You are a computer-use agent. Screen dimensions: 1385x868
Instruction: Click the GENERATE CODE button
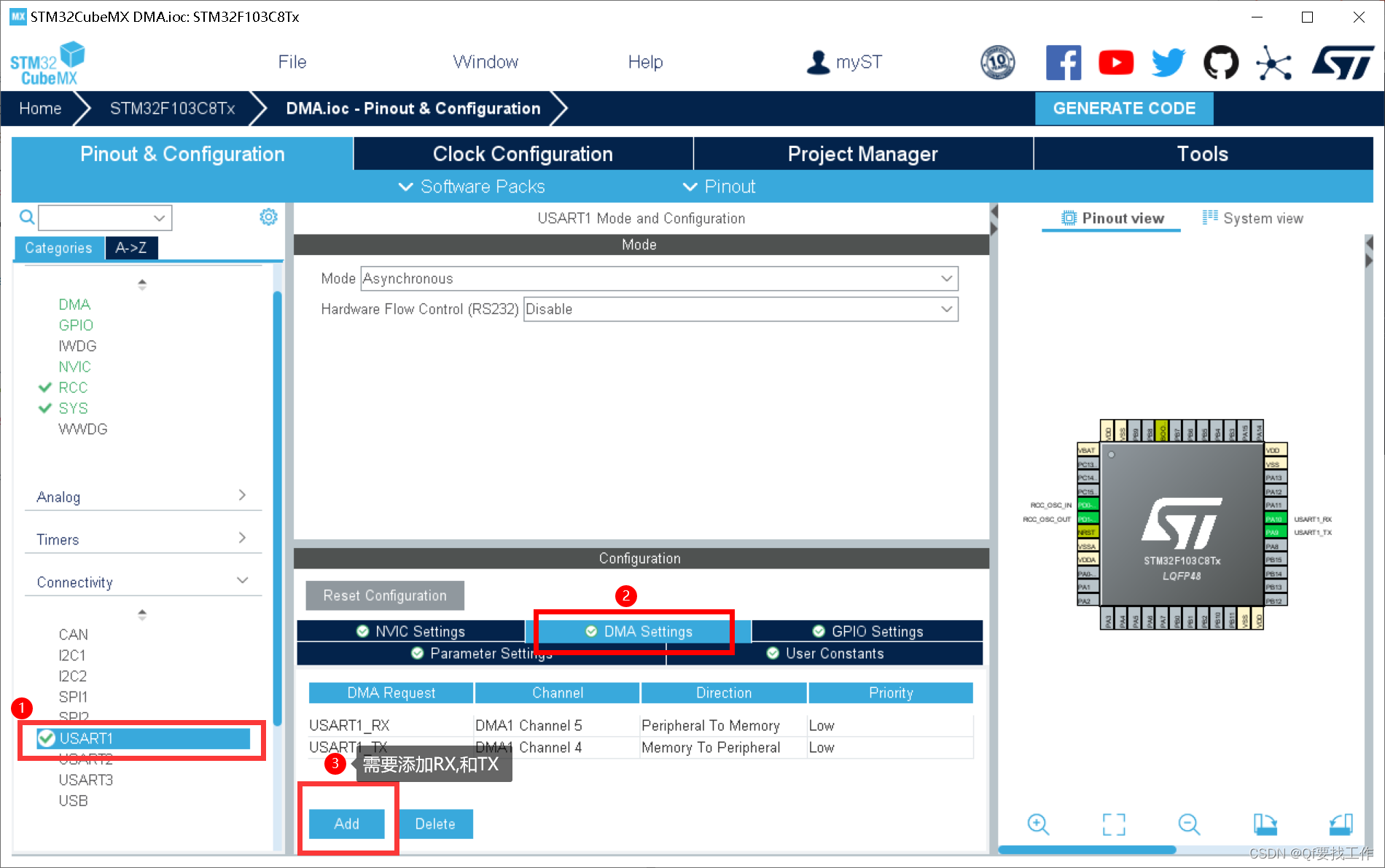click(x=1124, y=108)
